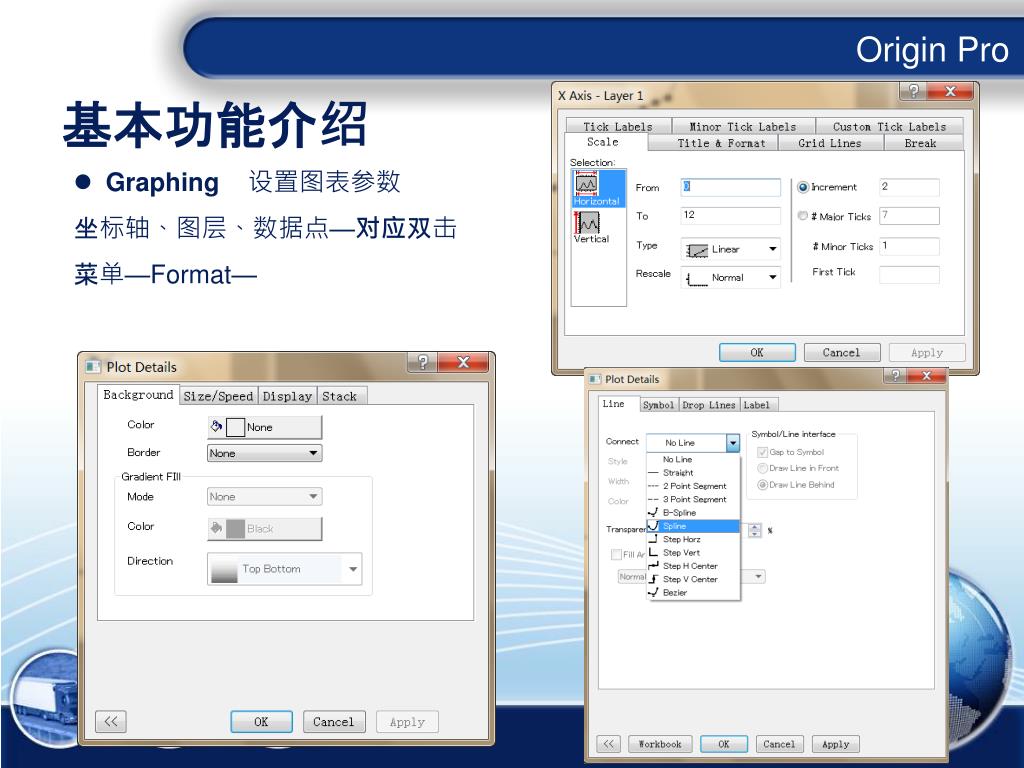
Task: Click the Gradient Fill Black color swatch
Action: point(264,528)
